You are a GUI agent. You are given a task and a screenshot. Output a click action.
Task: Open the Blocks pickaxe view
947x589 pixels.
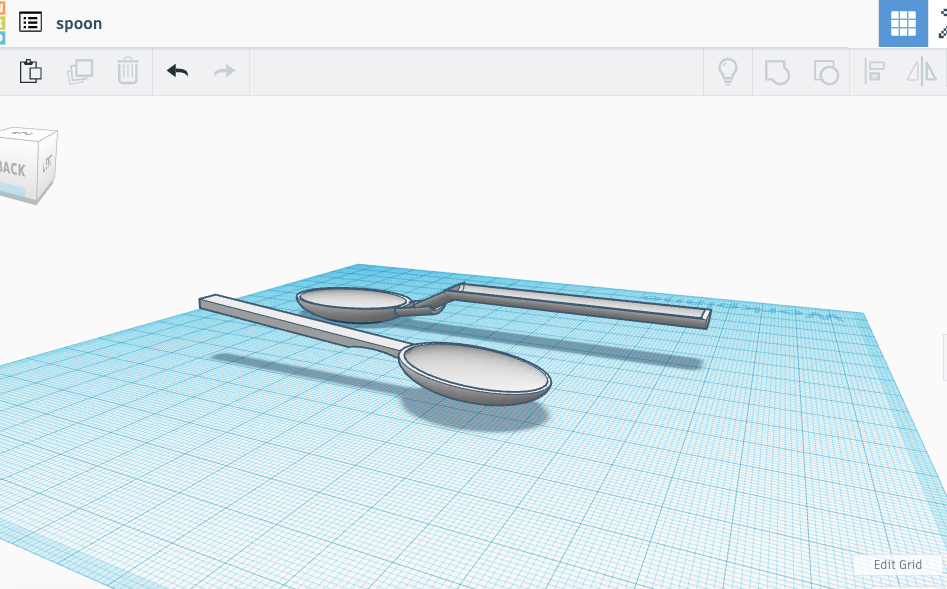point(941,23)
